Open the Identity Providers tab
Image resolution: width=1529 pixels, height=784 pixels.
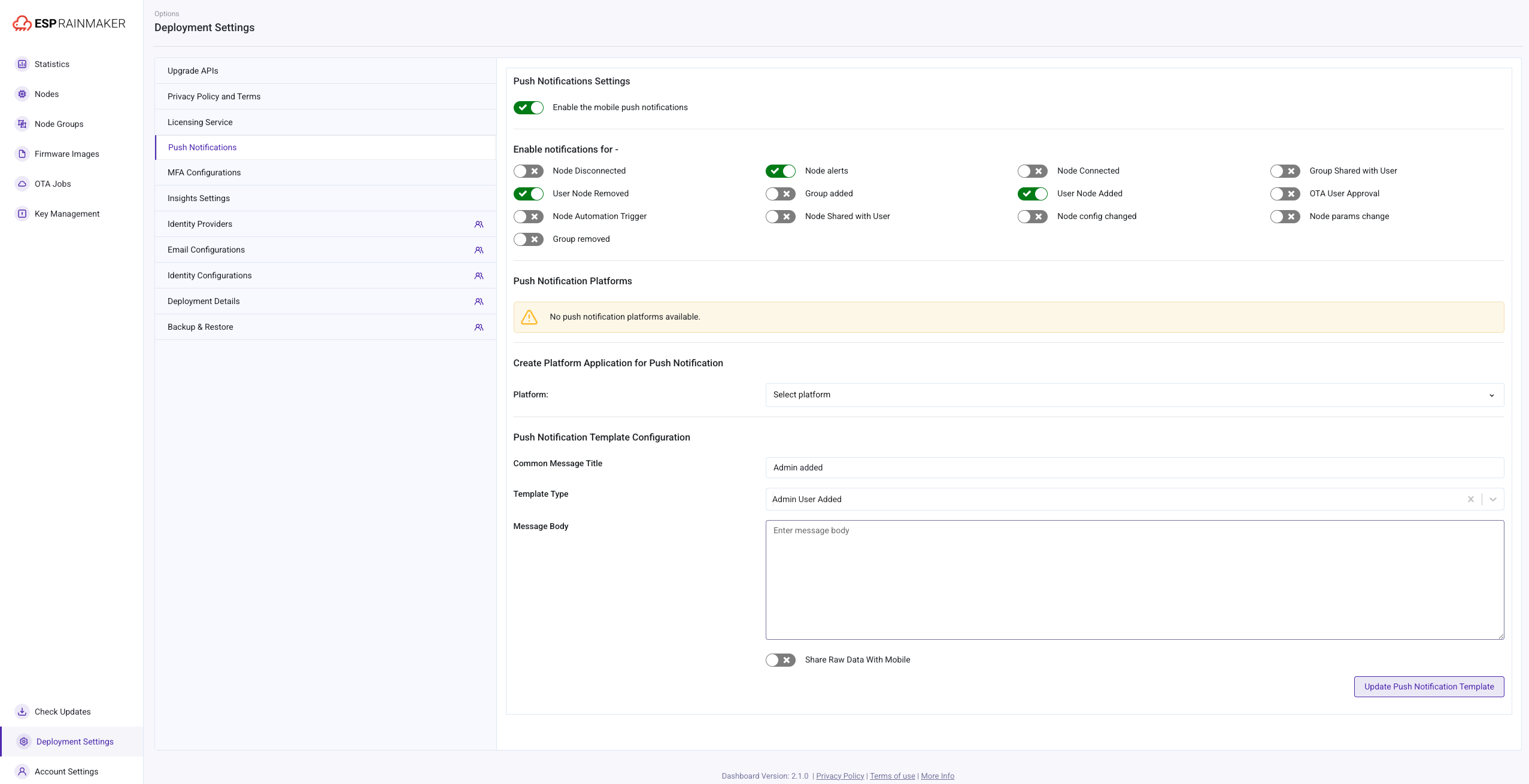click(x=326, y=224)
